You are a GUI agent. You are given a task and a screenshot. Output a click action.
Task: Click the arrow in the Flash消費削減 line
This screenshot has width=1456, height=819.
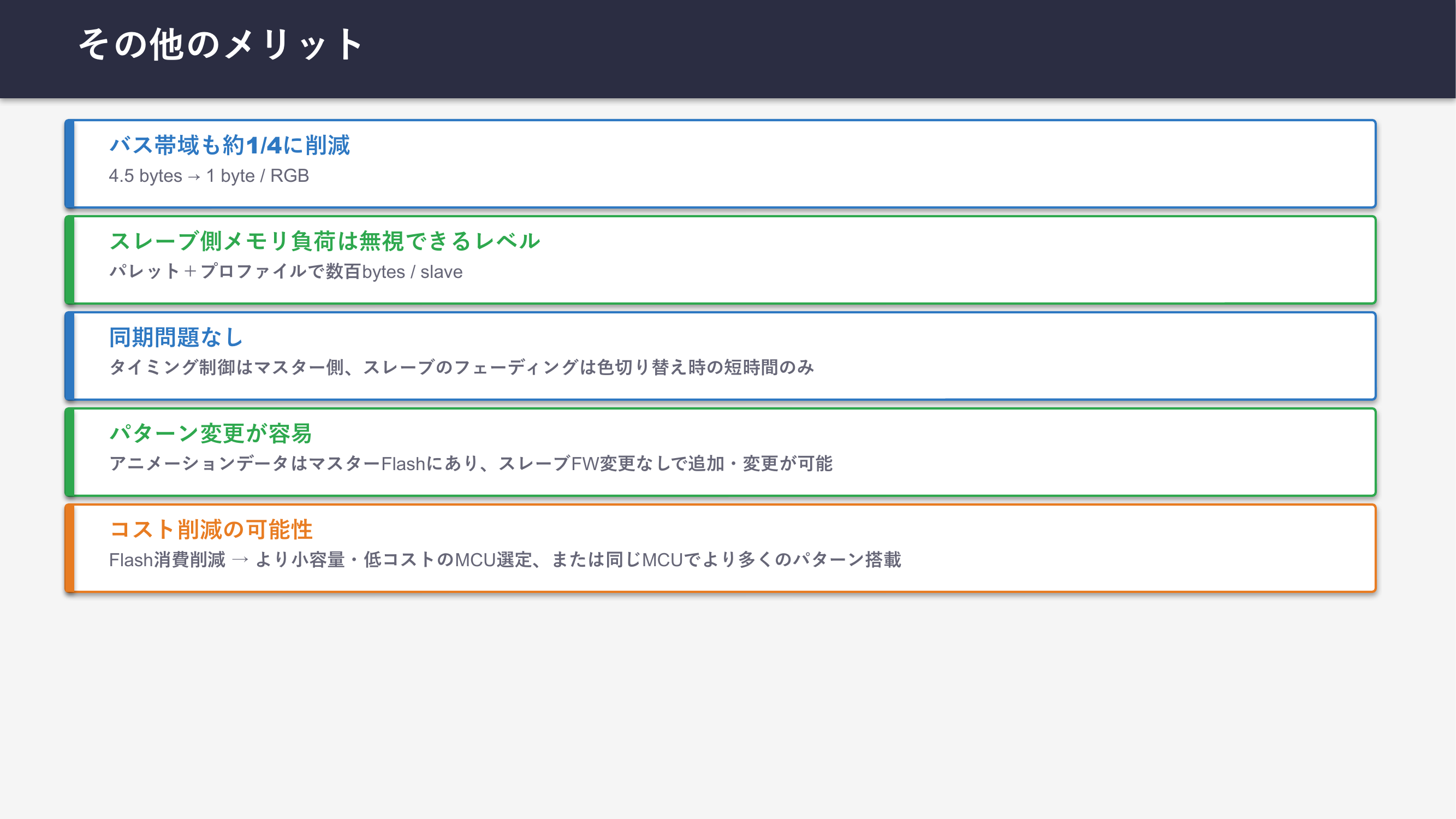point(240,560)
